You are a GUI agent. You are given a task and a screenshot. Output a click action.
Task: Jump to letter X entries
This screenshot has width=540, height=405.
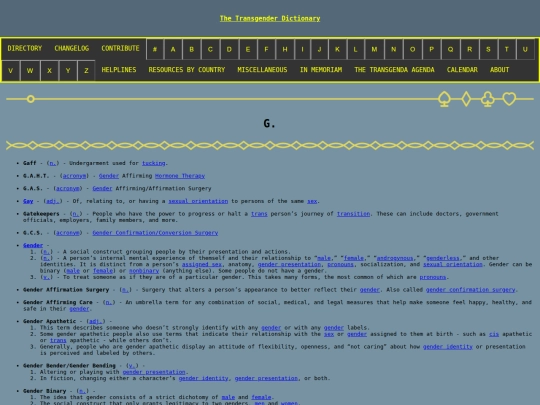click(x=50, y=71)
